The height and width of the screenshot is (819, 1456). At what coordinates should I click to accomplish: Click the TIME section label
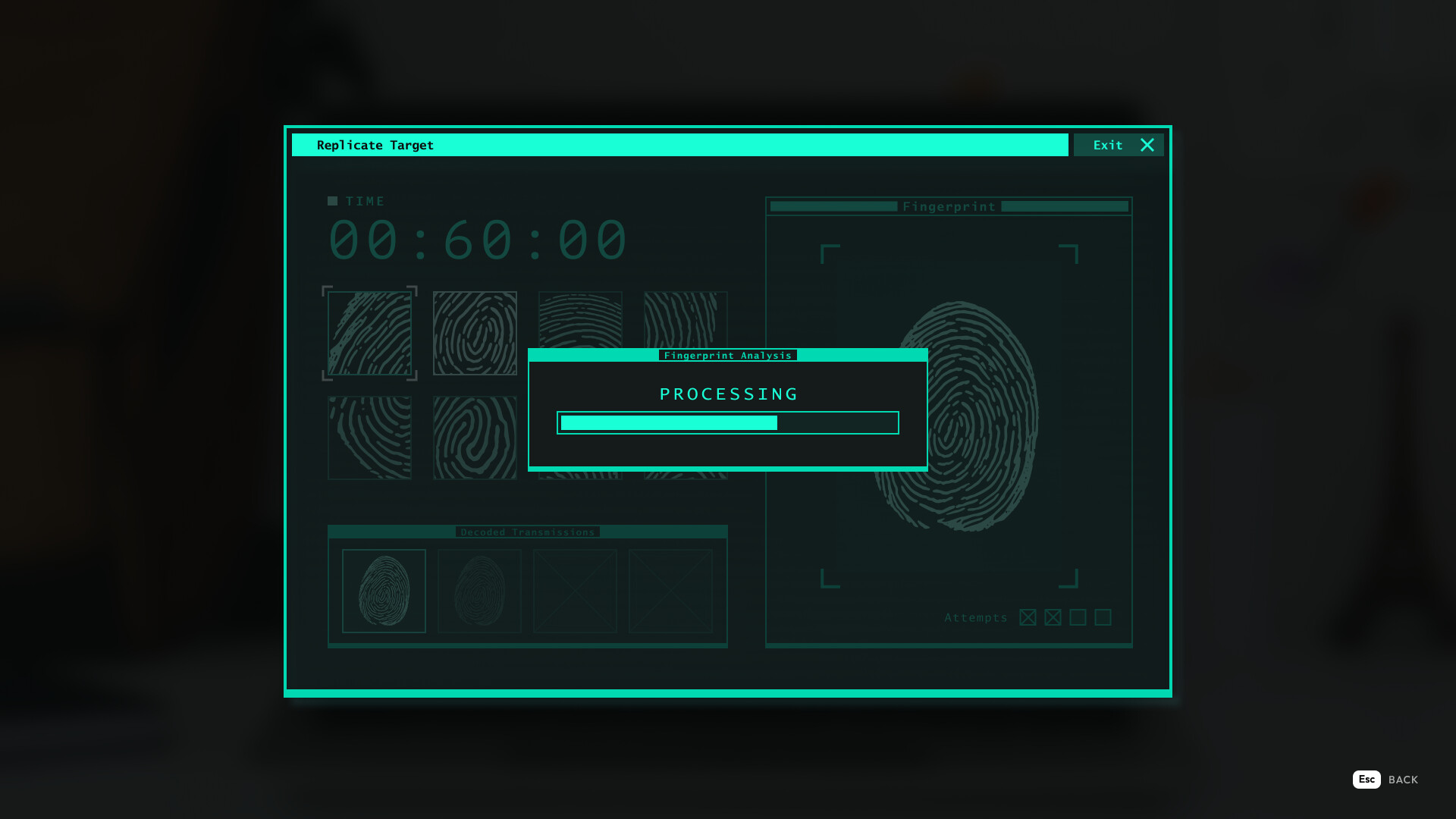coord(365,201)
